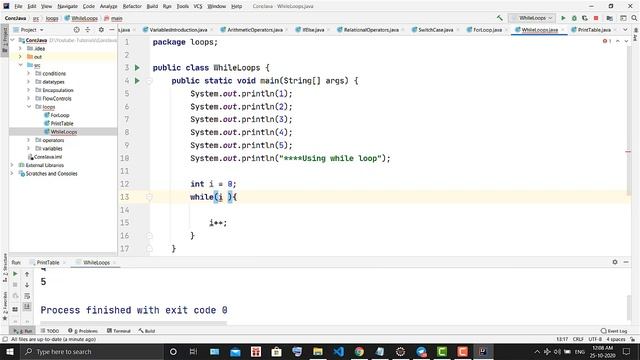Collapse the CoreJava project root
Screen dimensions: 640x360
[x=13, y=40]
